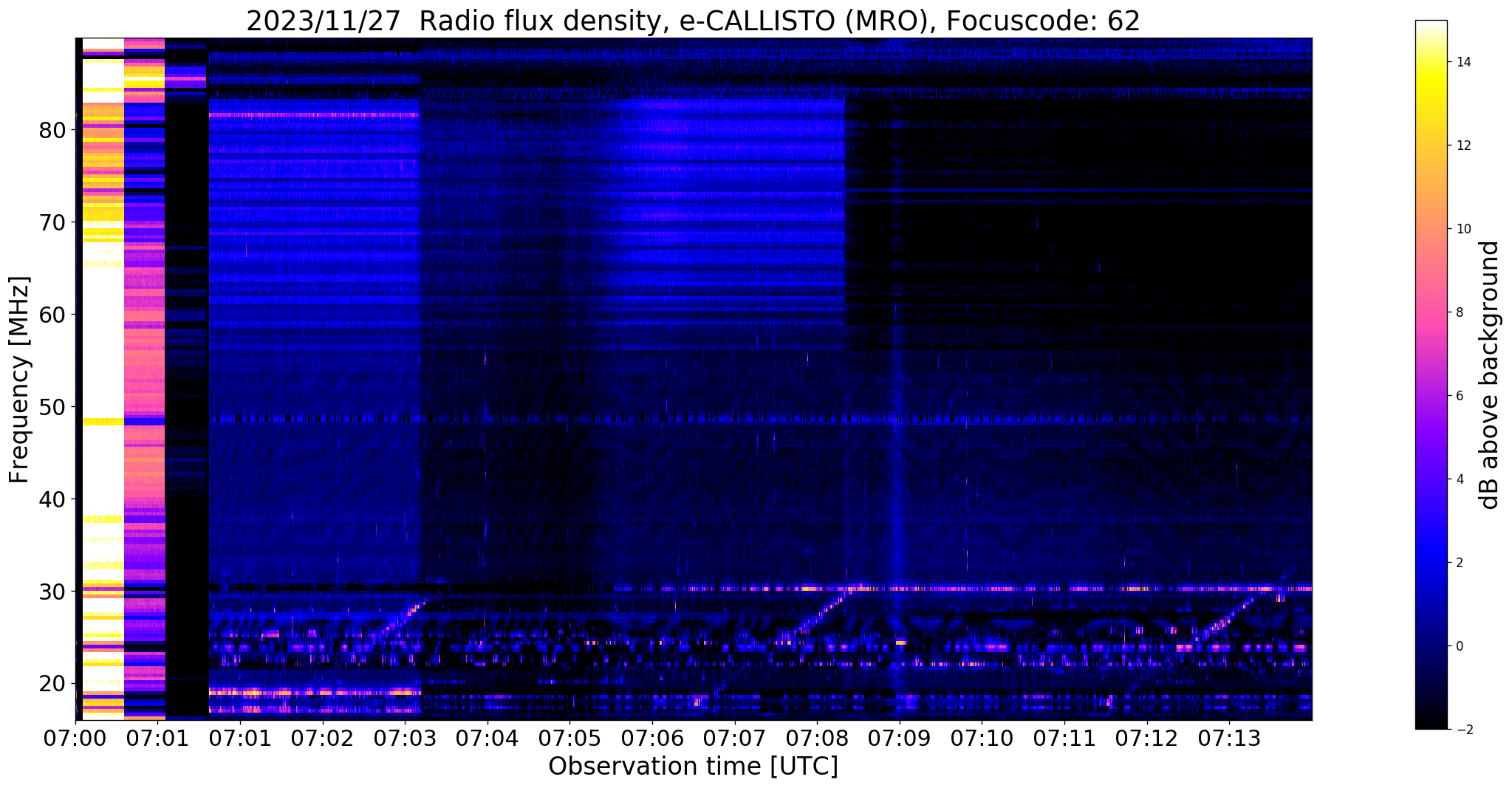Image resolution: width=1512 pixels, height=788 pixels.
Task: Click the 07:10 time tick label
Action: tap(982, 738)
